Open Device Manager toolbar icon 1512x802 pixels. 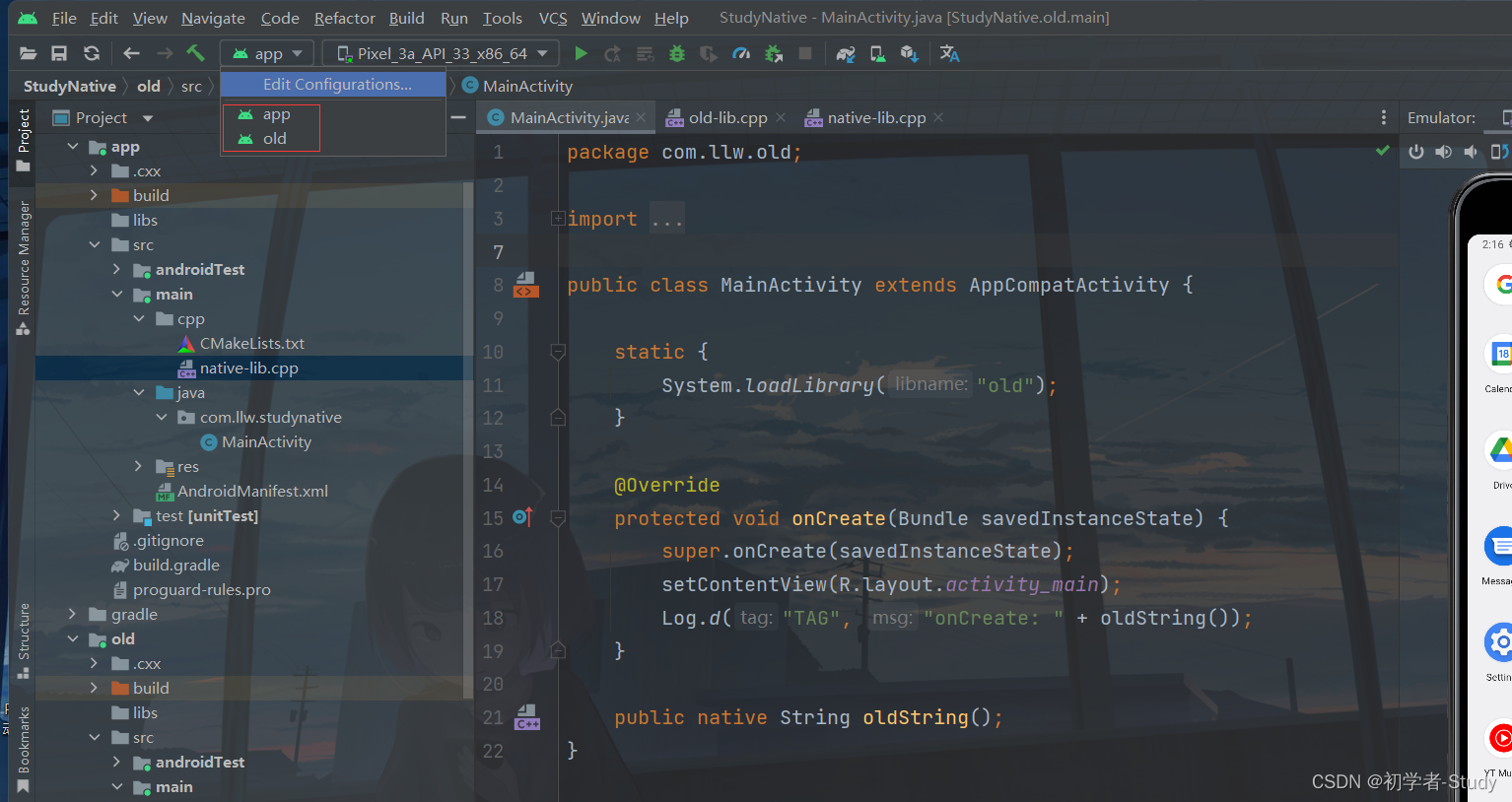pos(877,53)
